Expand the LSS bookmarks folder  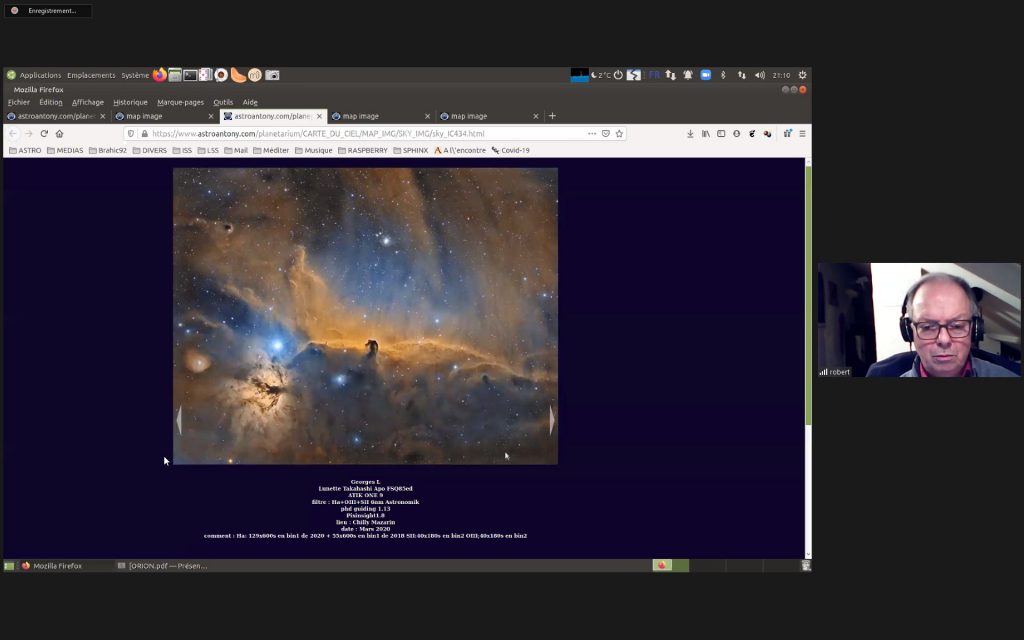click(x=208, y=150)
